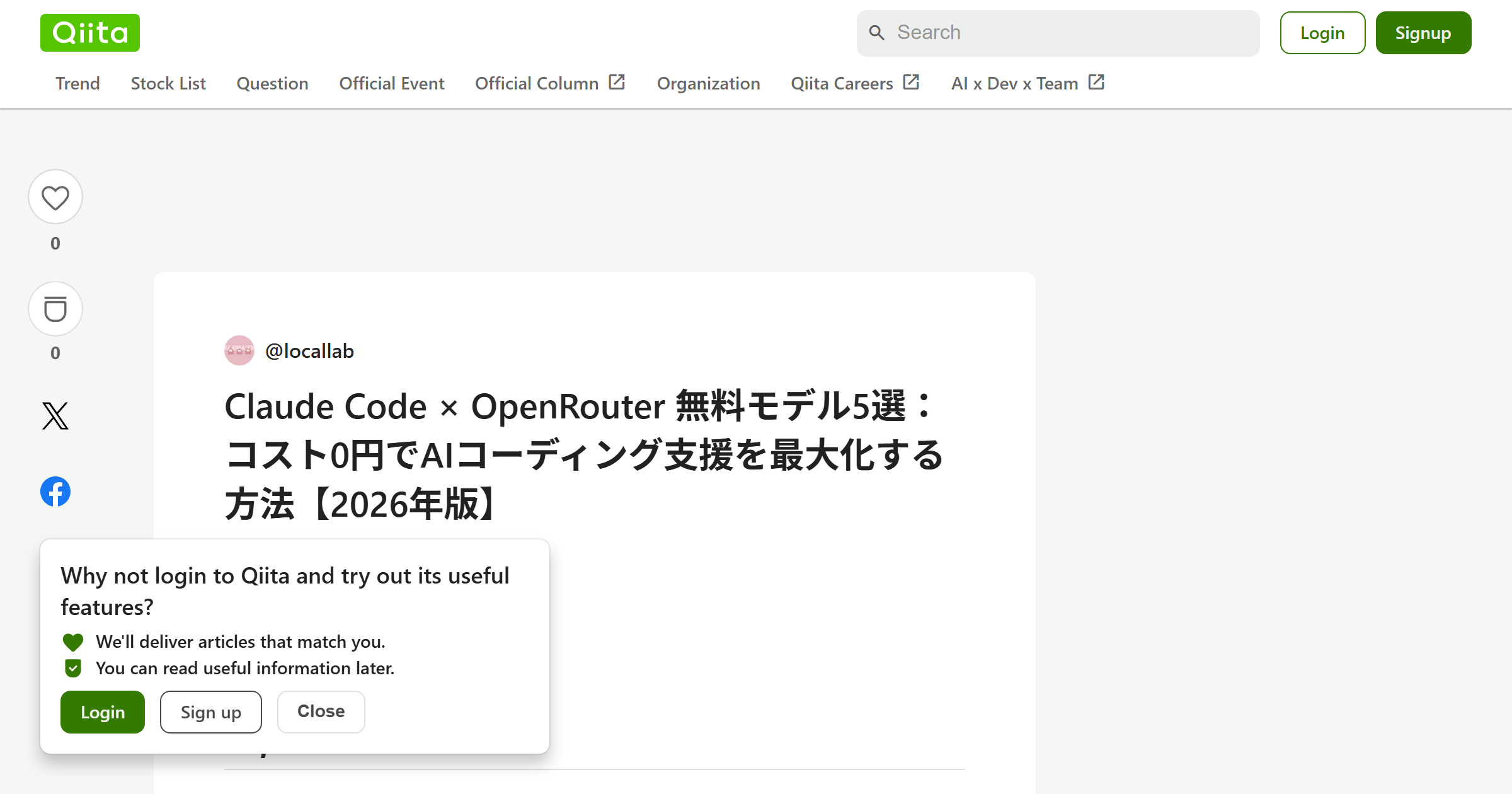Open Official Event page
This screenshot has height=794, width=1512.
[x=392, y=83]
